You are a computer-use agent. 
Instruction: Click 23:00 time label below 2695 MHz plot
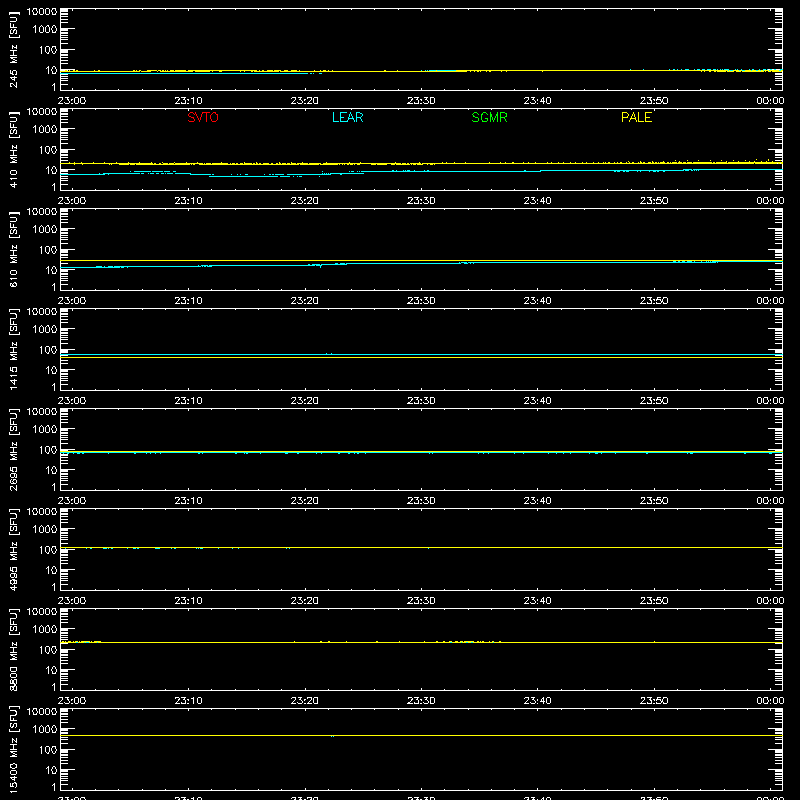[x=72, y=501]
